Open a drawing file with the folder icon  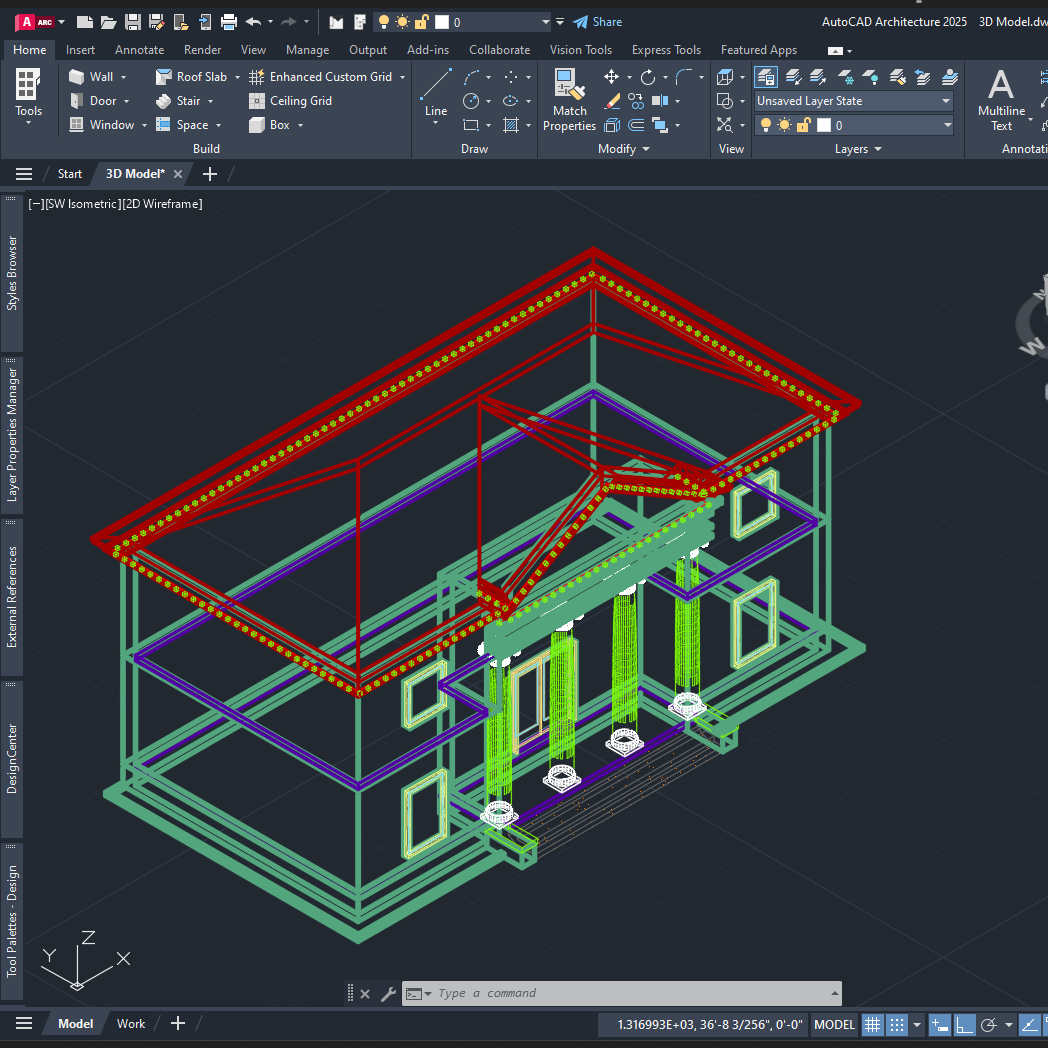click(x=108, y=22)
